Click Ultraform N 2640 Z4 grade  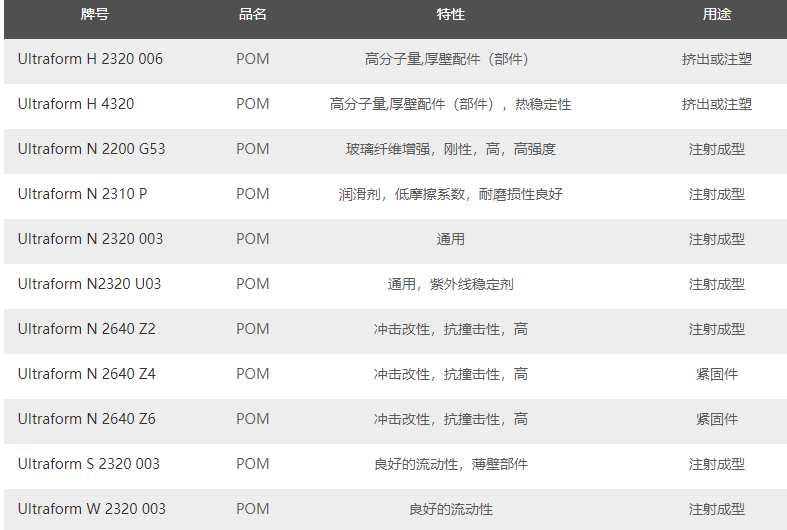pyautogui.click(x=86, y=374)
